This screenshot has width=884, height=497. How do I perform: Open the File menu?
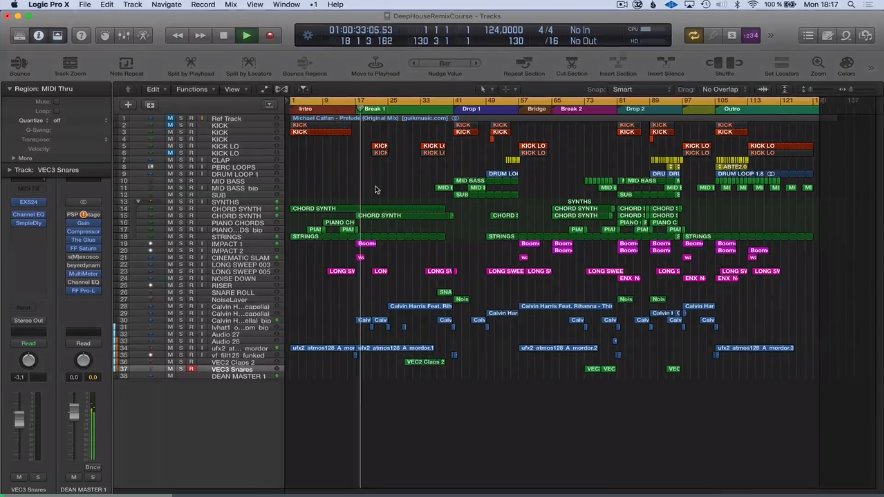click(85, 5)
